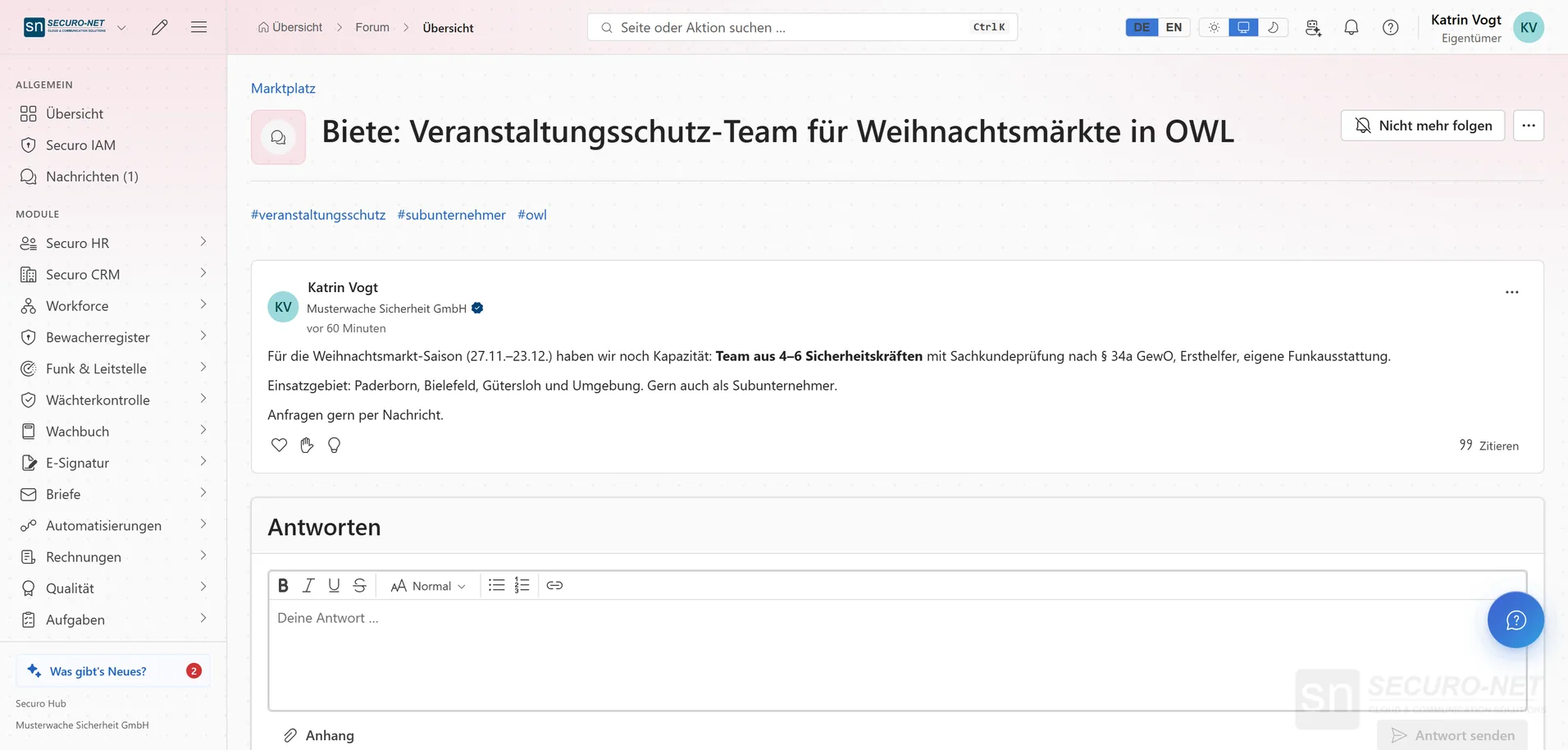Image resolution: width=1568 pixels, height=750 pixels.
Task: Click the #veranstaltungsschutz tag
Action: click(318, 215)
